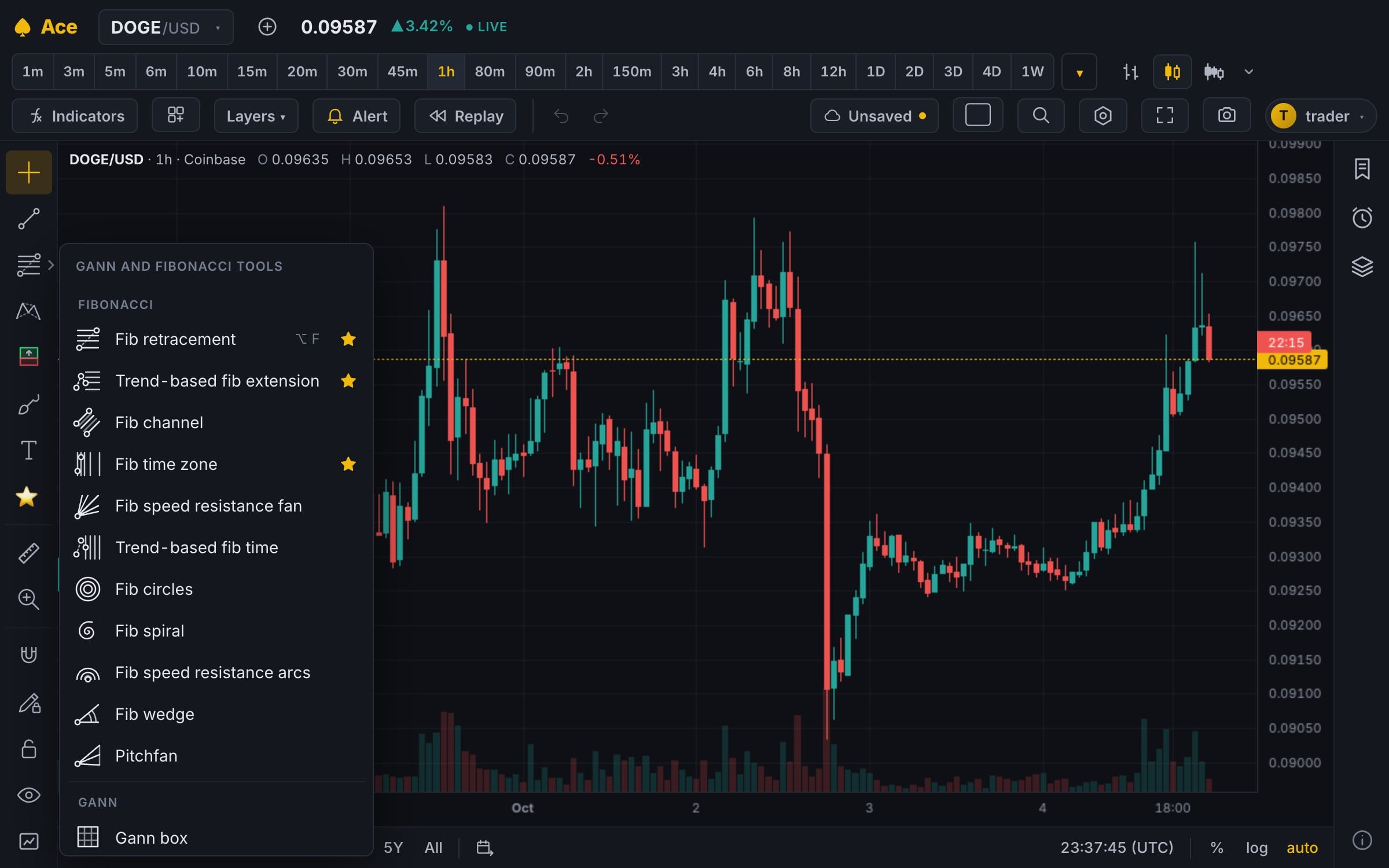Expand the Layers dropdown
This screenshot has width=1389, height=868.
coord(256,116)
